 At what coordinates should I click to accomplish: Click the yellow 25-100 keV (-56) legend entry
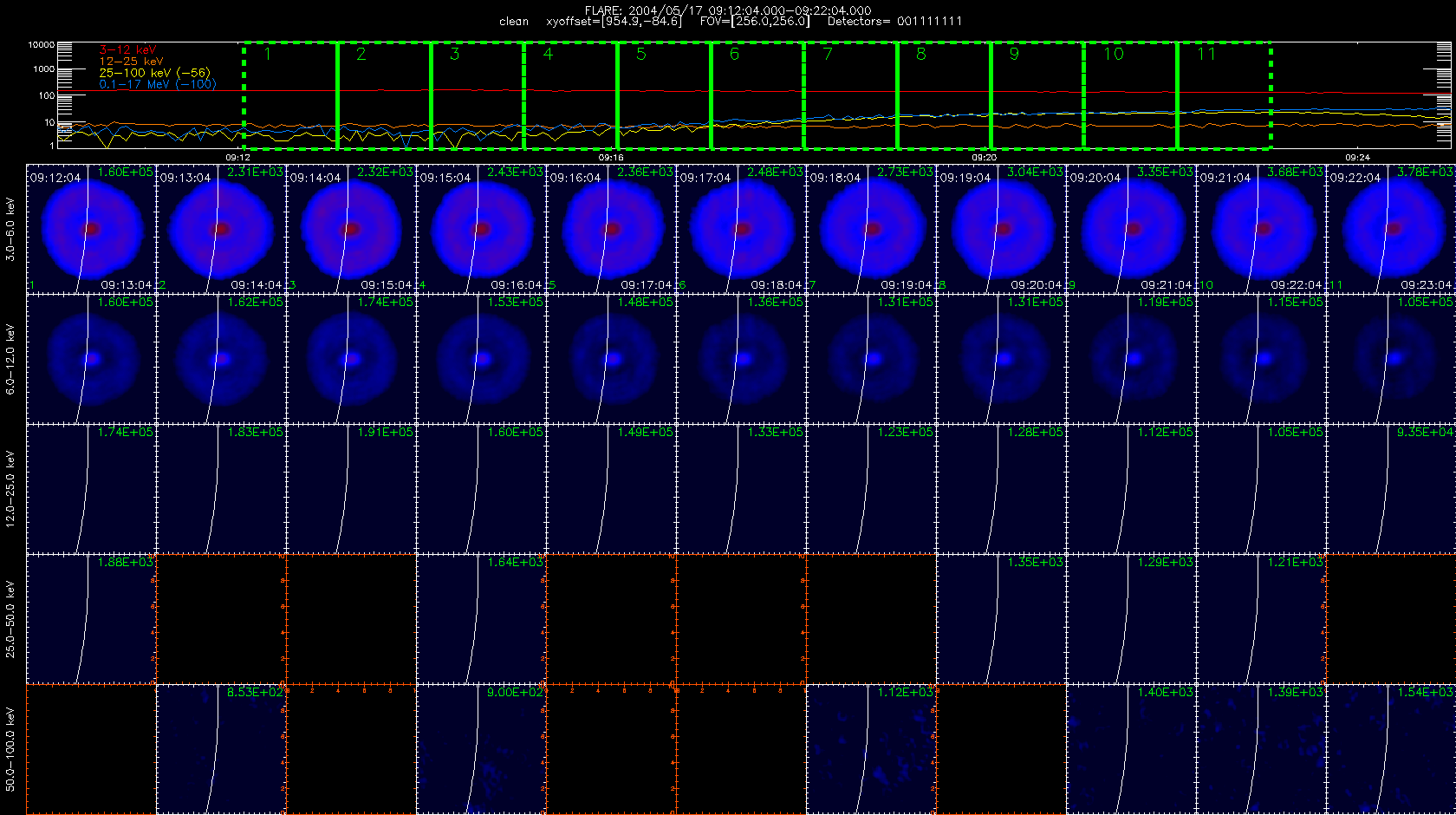point(154,73)
